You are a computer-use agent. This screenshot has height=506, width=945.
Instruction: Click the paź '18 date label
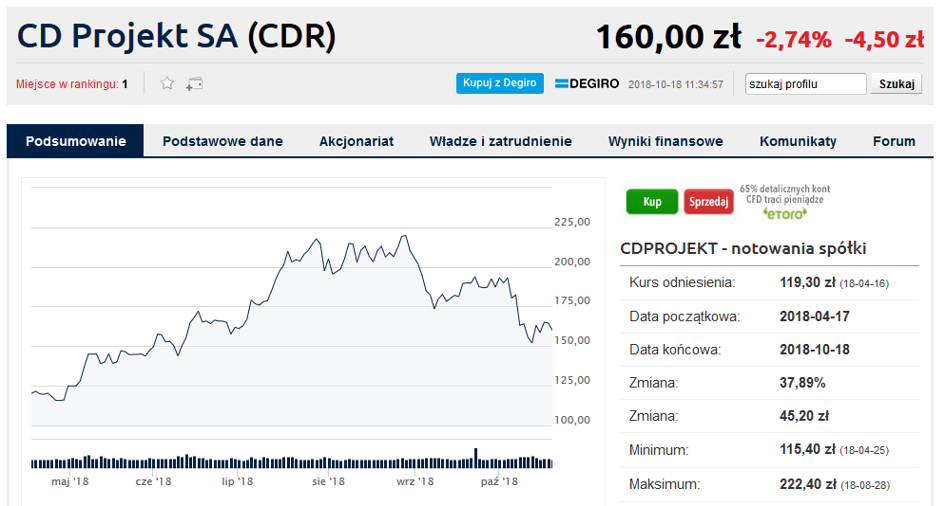pos(499,481)
